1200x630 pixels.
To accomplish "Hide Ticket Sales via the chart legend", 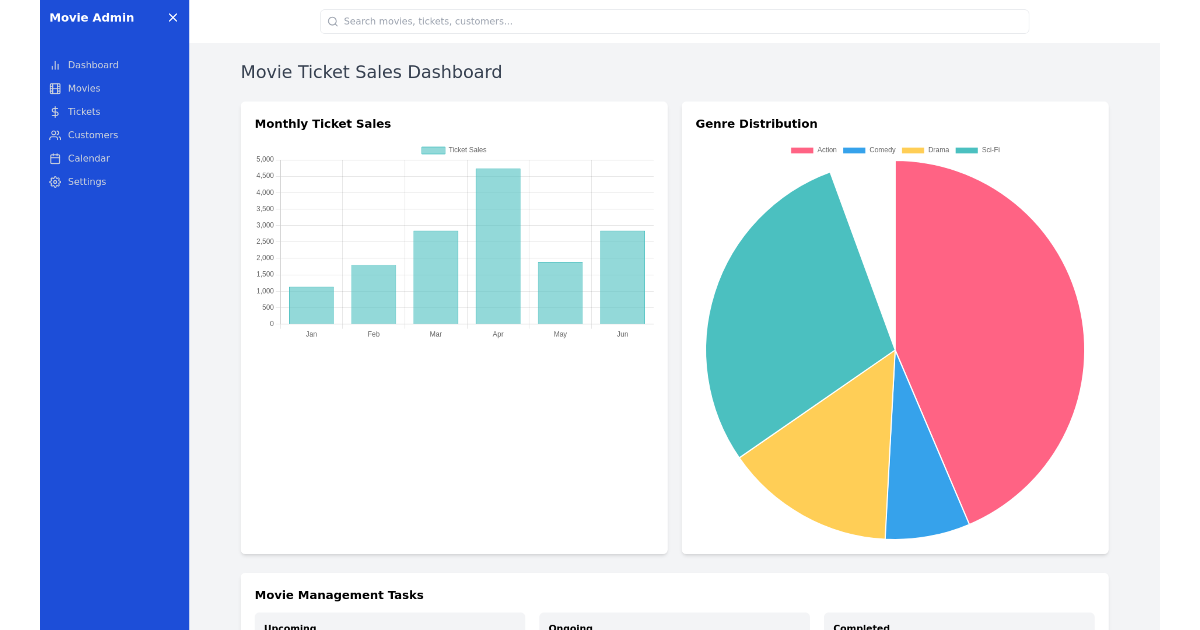I will click(x=456, y=149).
